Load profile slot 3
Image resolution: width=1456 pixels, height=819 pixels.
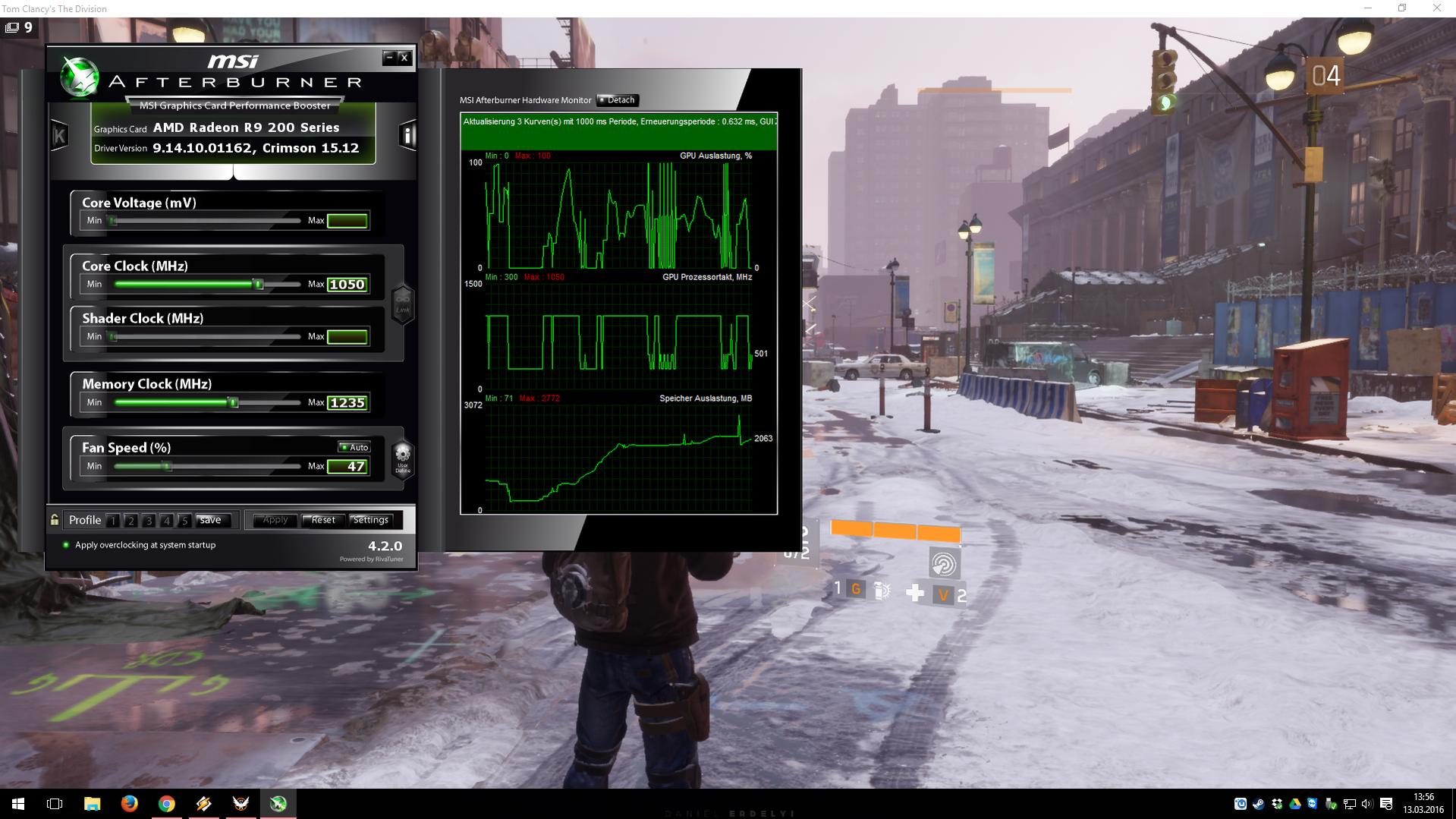(149, 521)
